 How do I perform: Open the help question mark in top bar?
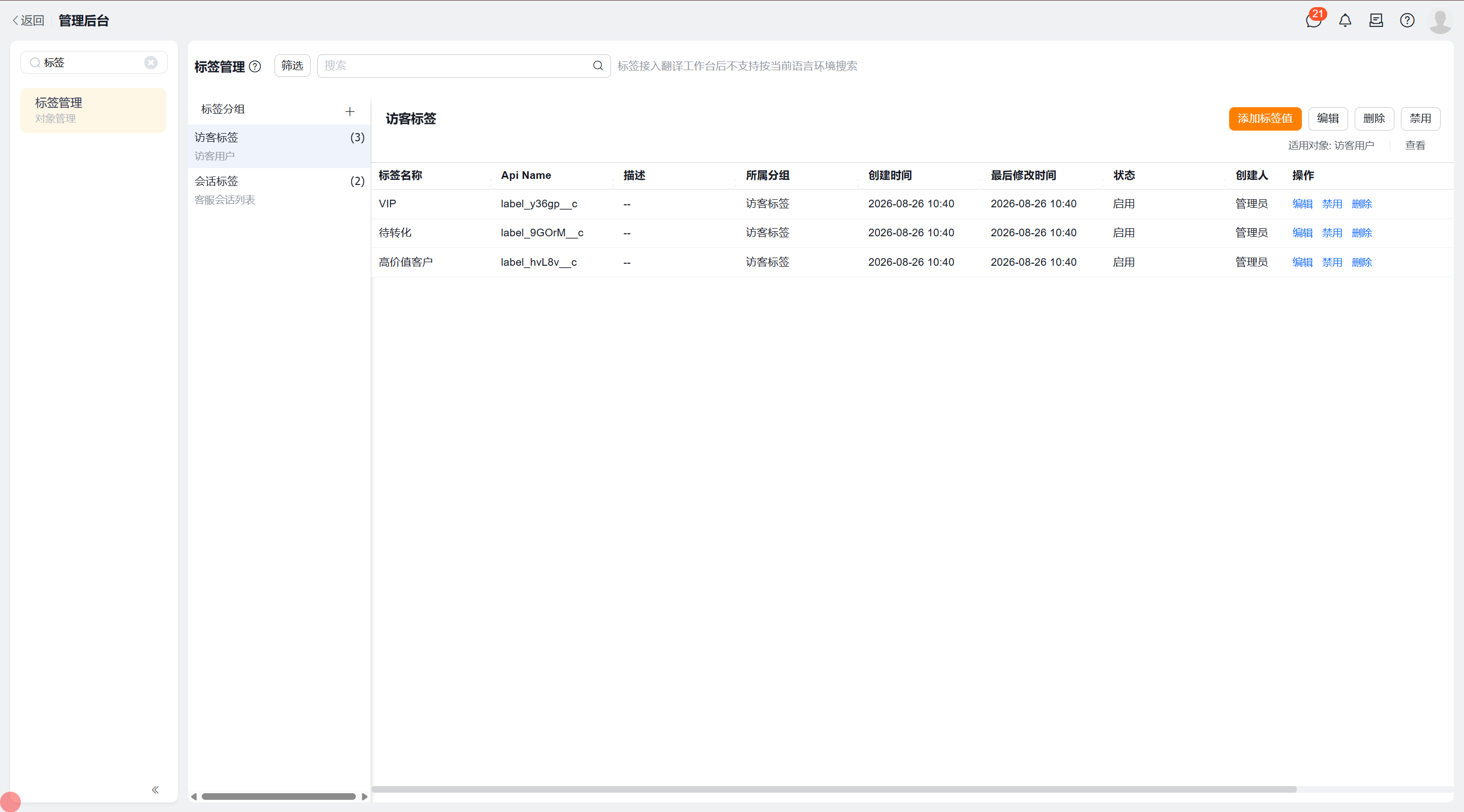coord(1407,20)
